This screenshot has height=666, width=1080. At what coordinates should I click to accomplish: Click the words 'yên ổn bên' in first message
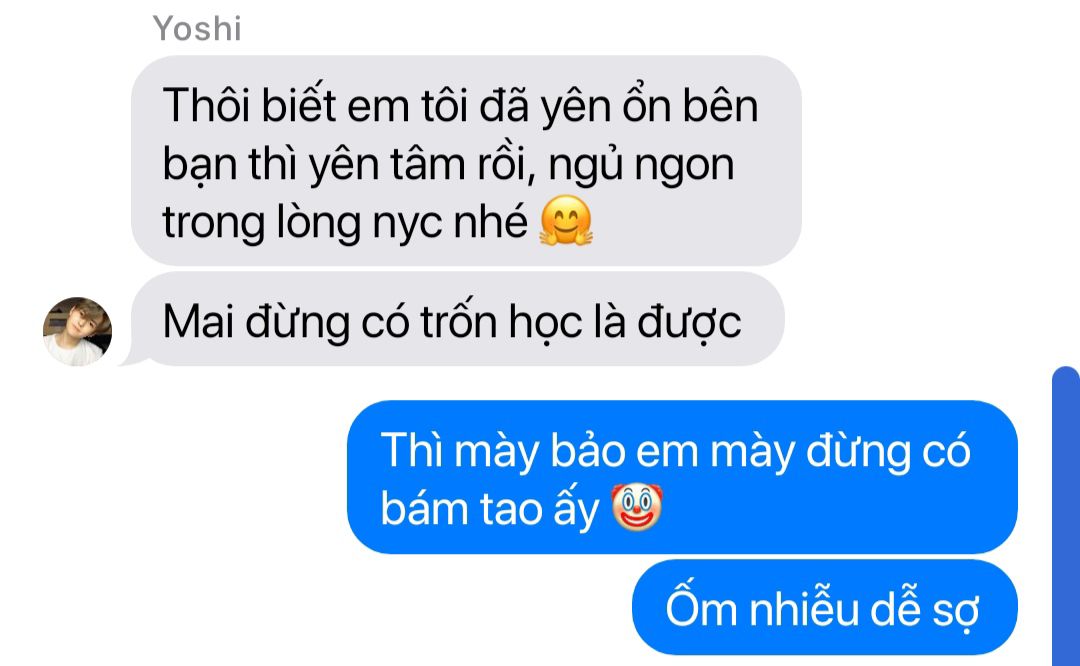click(650, 105)
